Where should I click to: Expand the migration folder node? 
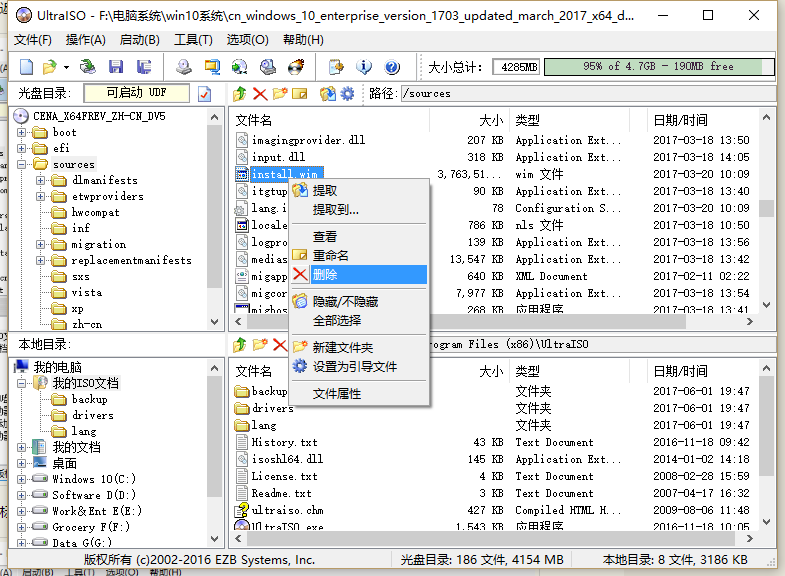coord(41,245)
